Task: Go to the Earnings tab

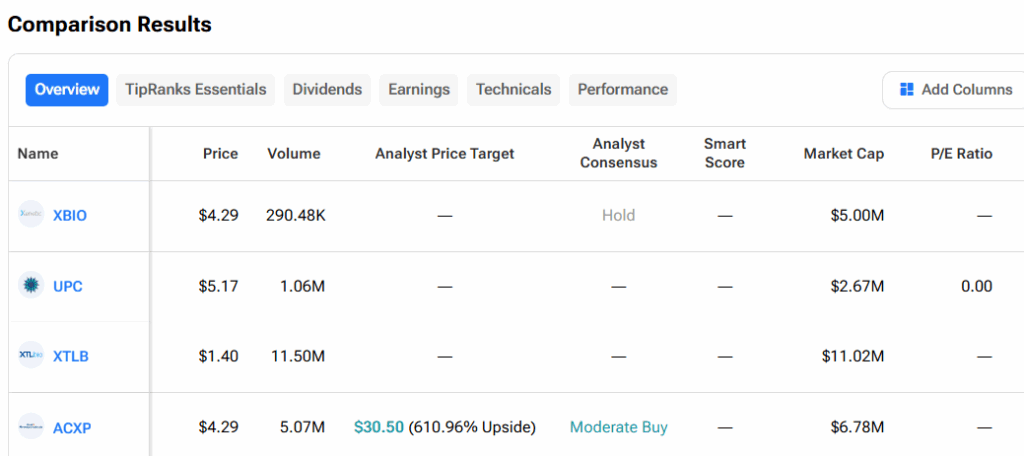Action: [419, 90]
